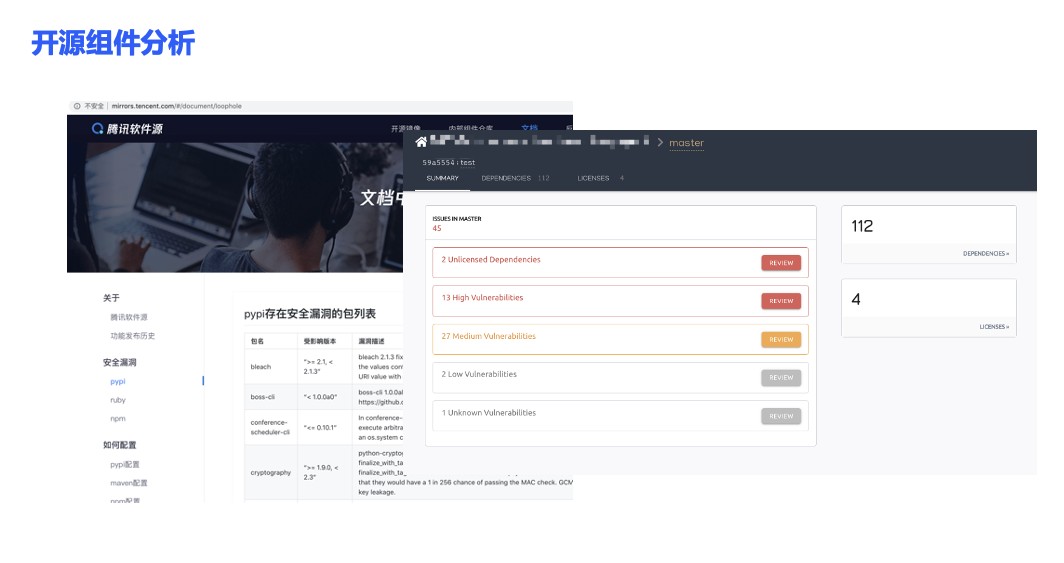Image resolution: width=1064 pixels, height=563 pixels.
Task: Click the site info icon in the address bar
Action: pyautogui.click(x=77, y=106)
